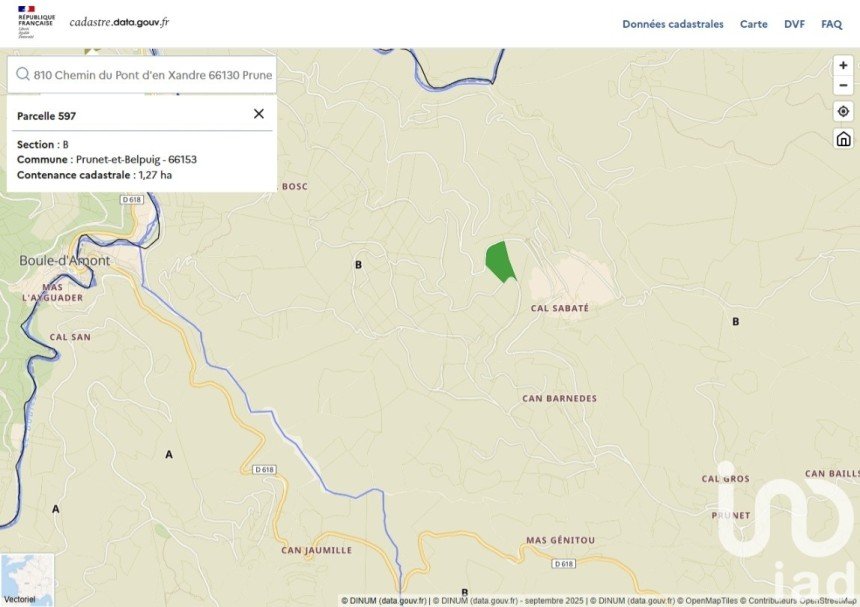Click the search magnifier icon
Screen dimensions: 860x607
tap(22, 74)
